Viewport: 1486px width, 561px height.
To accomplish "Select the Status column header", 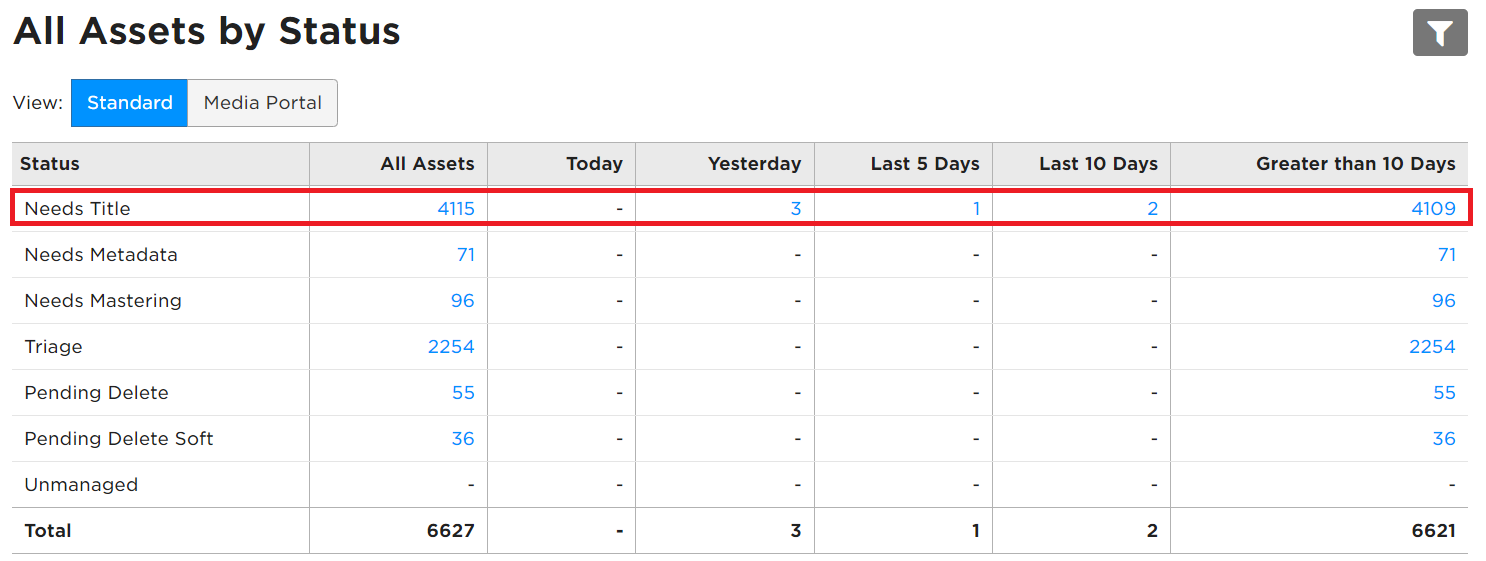I will pos(50,164).
